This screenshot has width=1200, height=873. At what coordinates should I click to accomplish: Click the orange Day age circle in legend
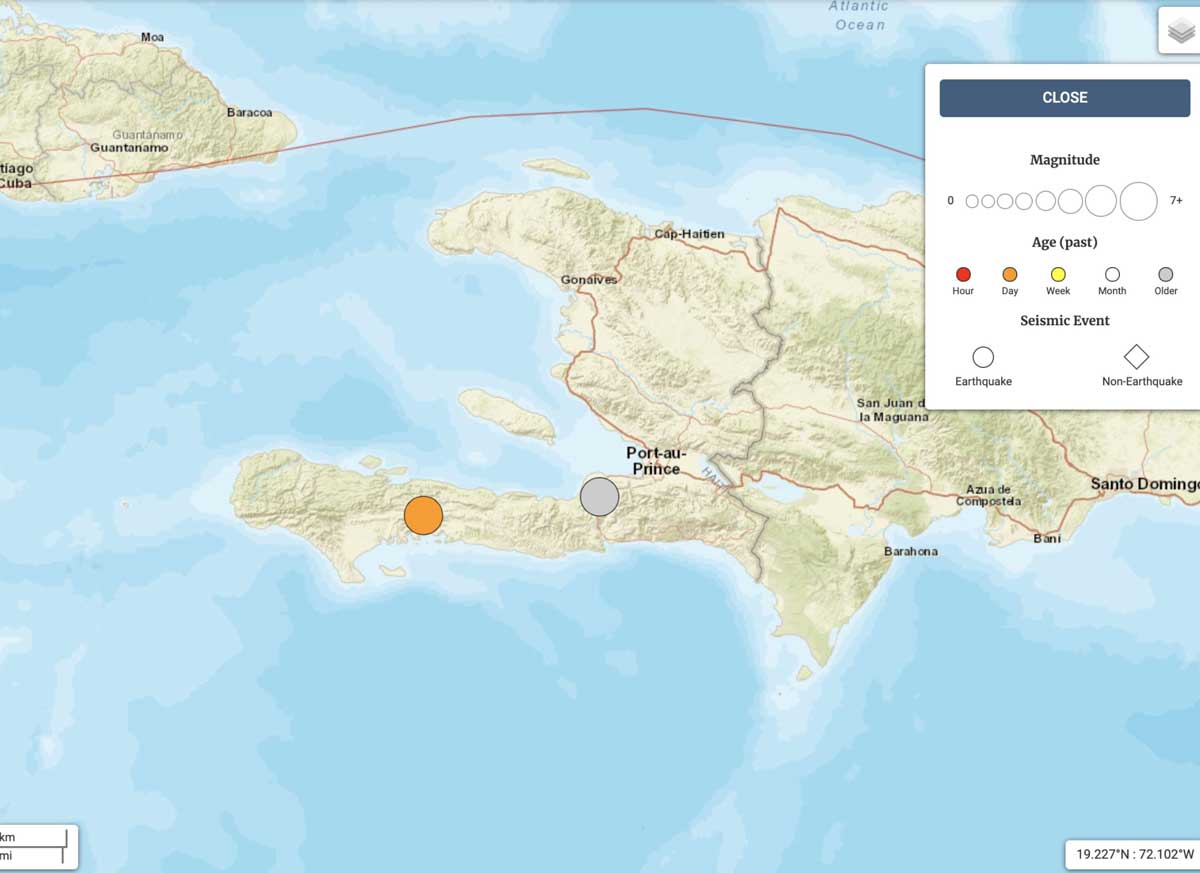(1010, 275)
